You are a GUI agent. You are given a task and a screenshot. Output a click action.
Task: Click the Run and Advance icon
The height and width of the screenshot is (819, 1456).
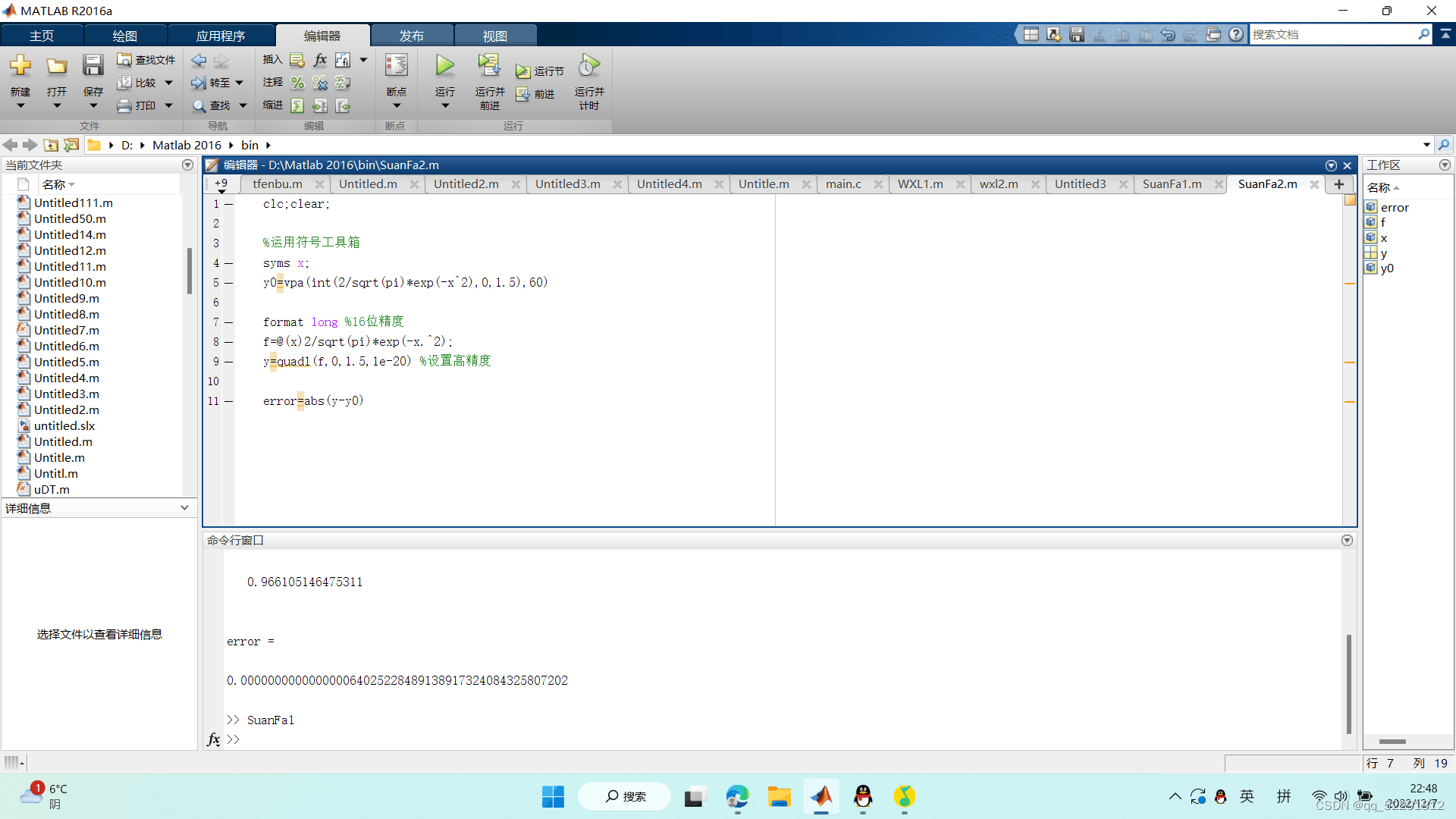click(x=489, y=66)
